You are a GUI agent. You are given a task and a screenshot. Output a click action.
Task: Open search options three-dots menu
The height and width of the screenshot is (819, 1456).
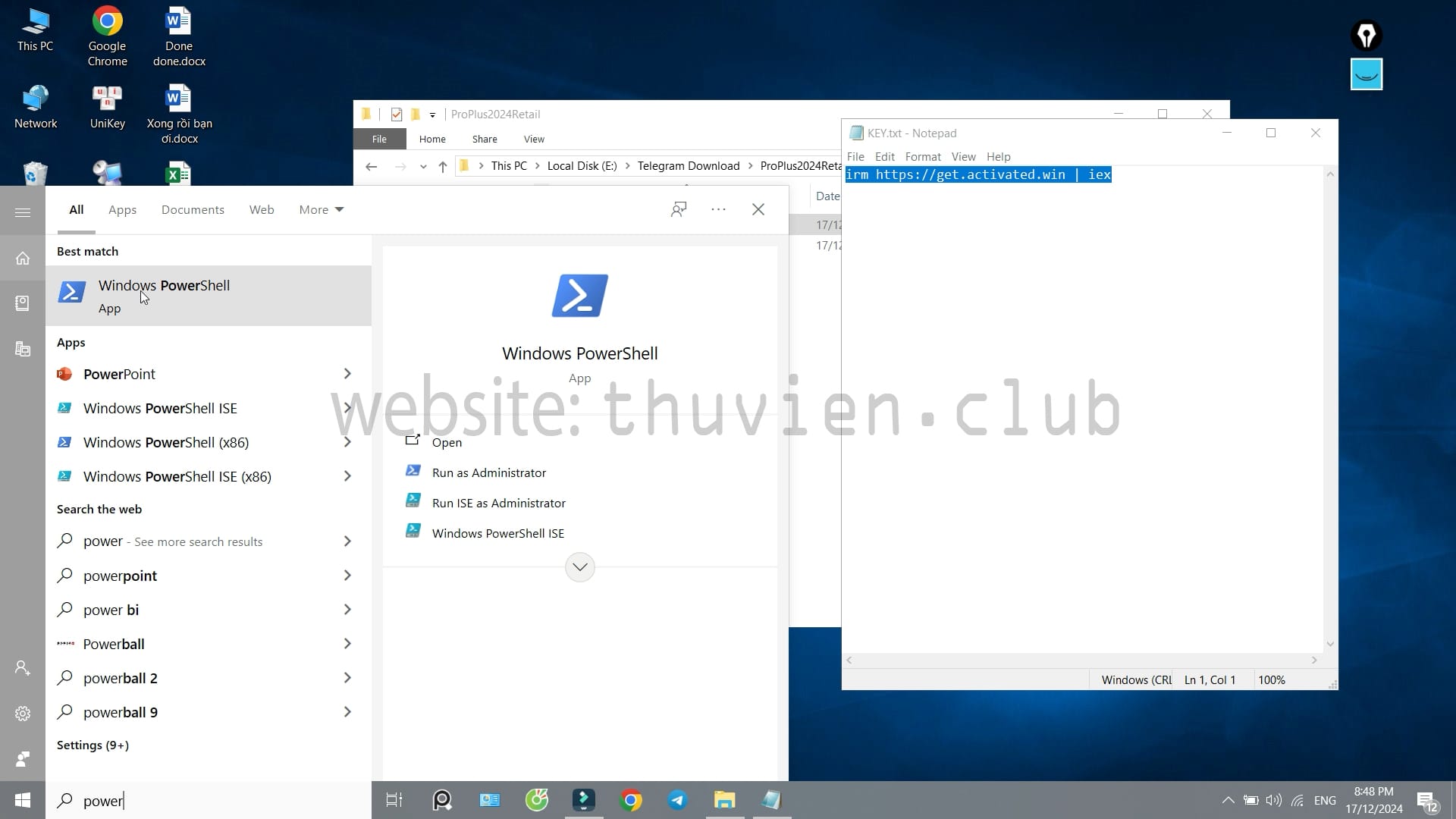click(x=718, y=209)
